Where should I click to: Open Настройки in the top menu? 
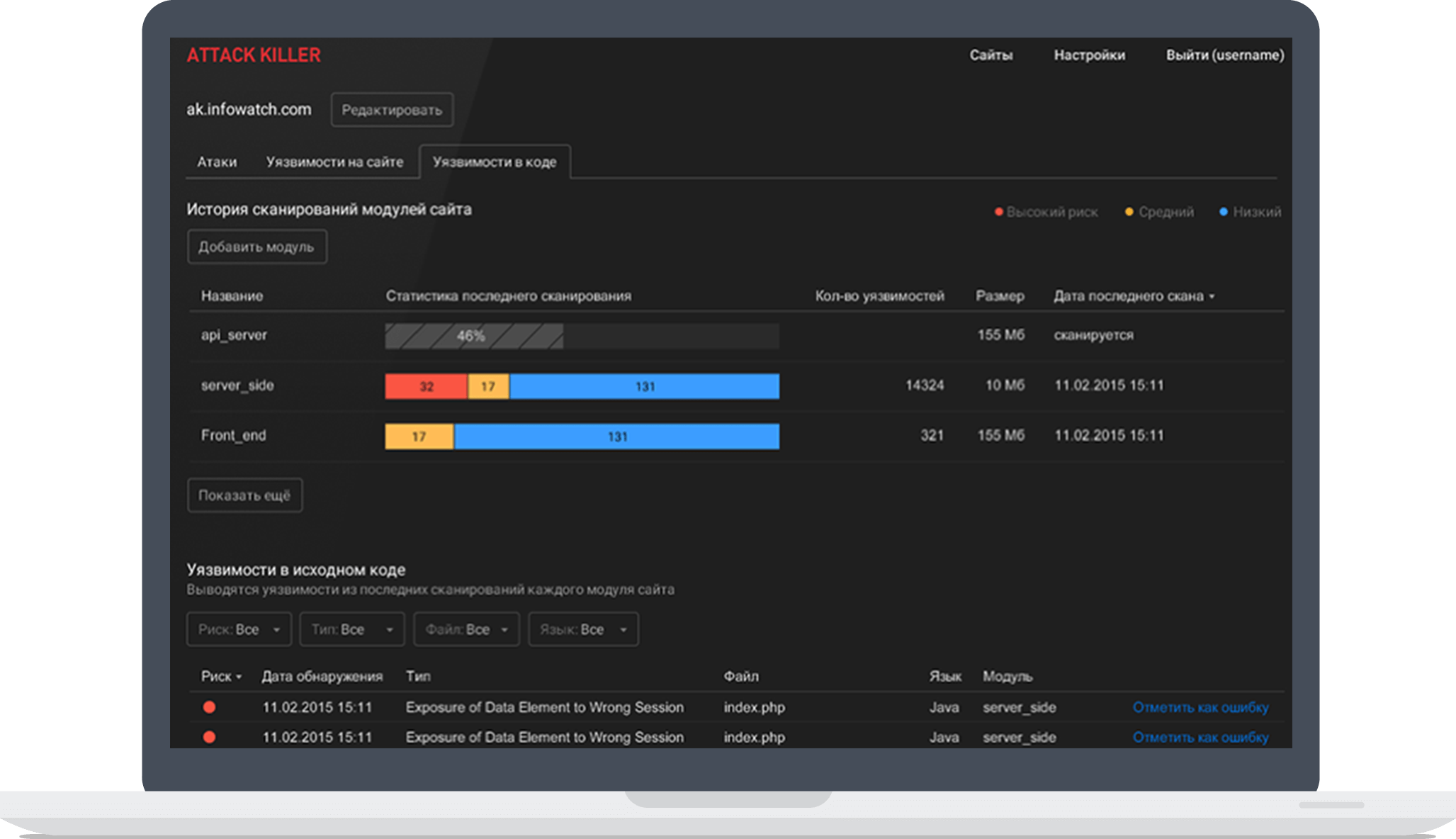click(x=1089, y=55)
